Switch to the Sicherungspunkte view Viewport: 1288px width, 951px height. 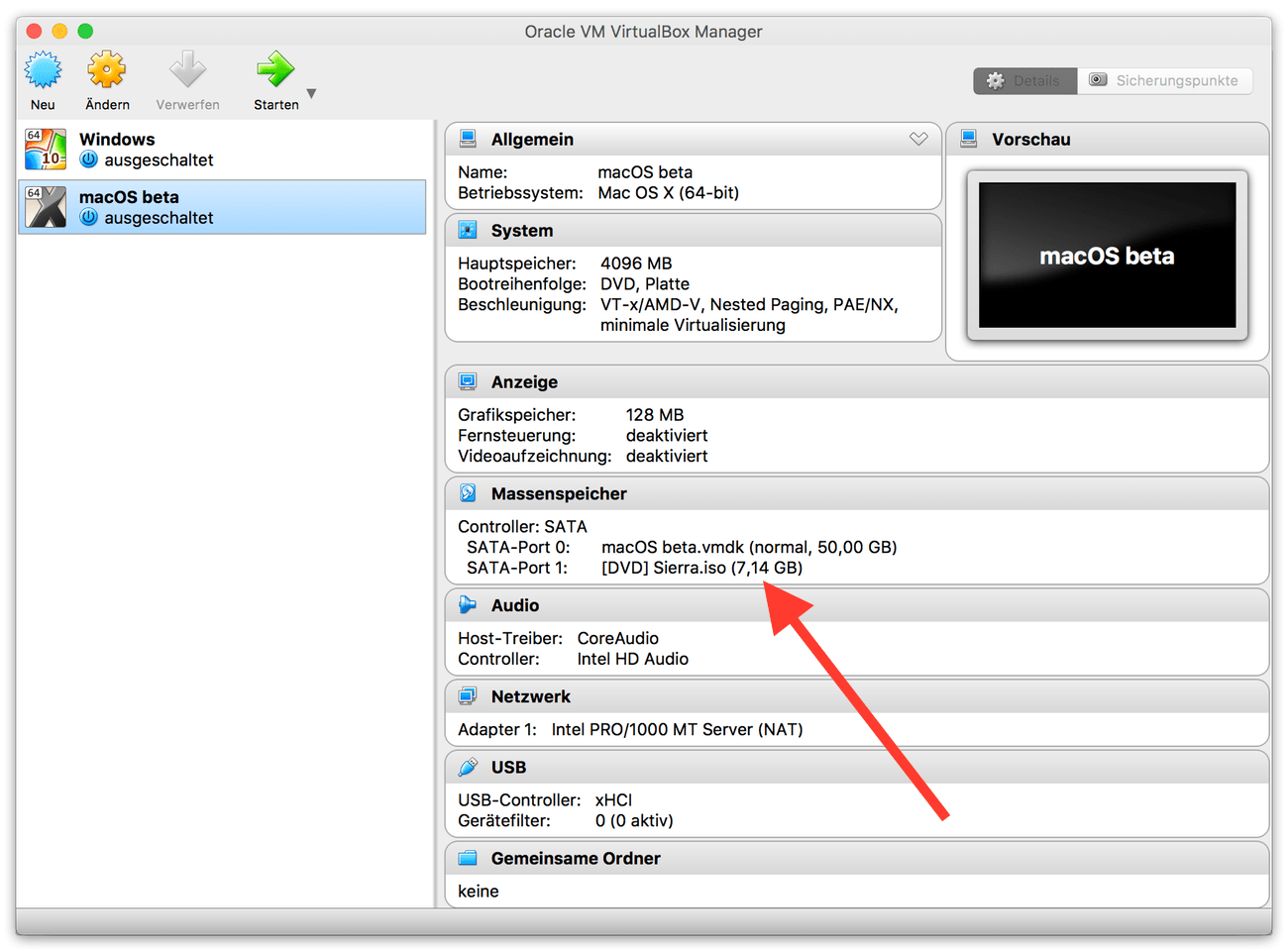click(x=1165, y=80)
